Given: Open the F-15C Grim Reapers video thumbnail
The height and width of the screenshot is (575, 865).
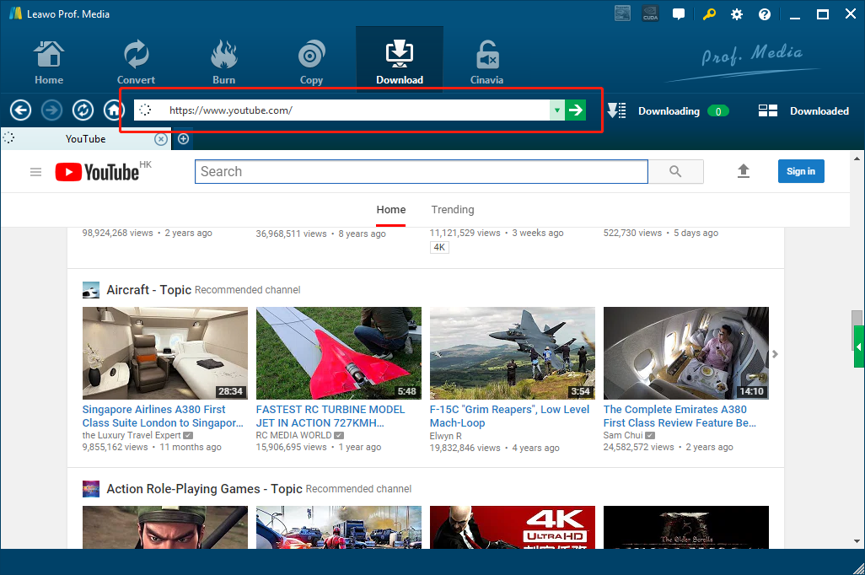Looking at the screenshot, I should [512, 353].
